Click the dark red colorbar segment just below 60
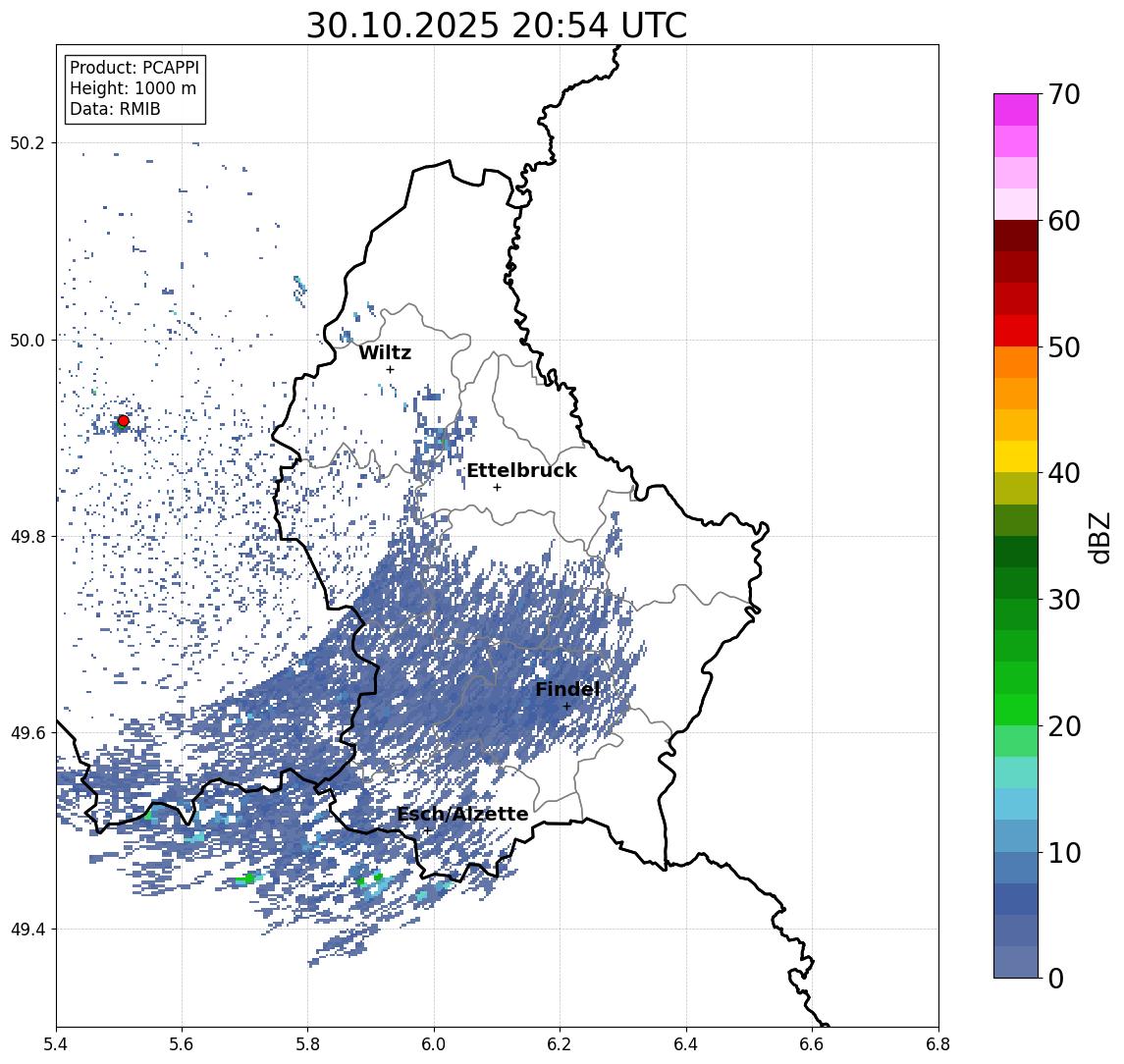 click(1016, 236)
